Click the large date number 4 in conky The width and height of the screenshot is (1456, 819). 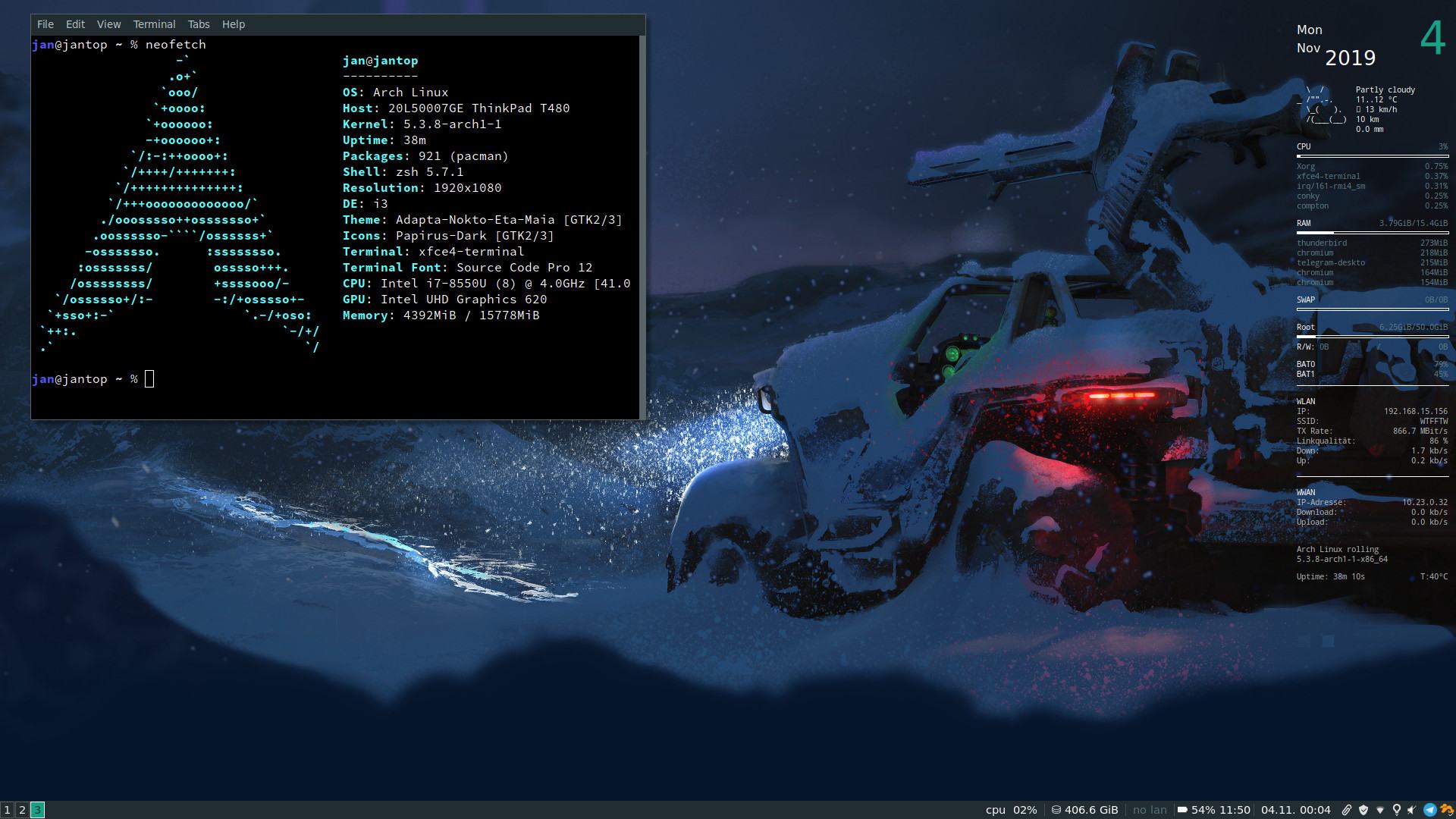pyautogui.click(x=1432, y=38)
